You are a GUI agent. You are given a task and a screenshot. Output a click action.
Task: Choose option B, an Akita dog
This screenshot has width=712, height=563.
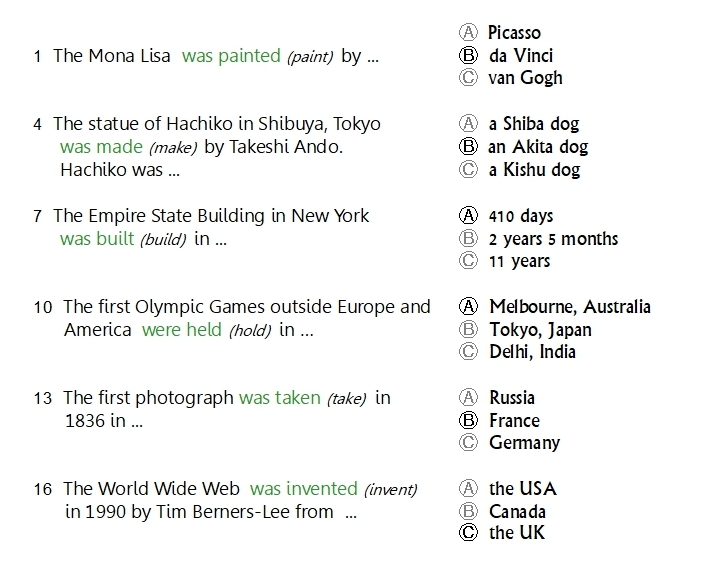467,147
